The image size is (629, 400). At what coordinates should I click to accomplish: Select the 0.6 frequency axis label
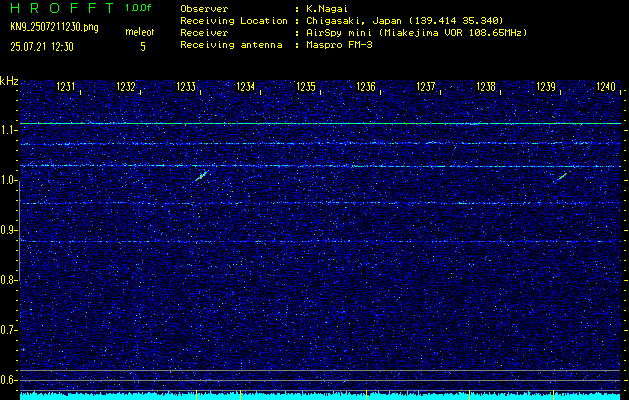pos(8,380)
